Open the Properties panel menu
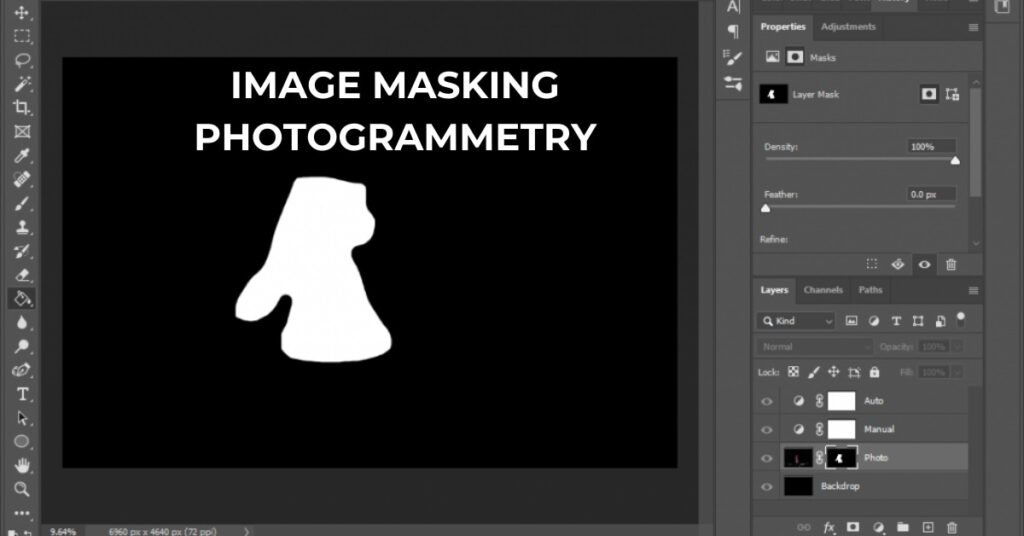The width and height of the screenshot is (1024, 536). click(973, 27)
